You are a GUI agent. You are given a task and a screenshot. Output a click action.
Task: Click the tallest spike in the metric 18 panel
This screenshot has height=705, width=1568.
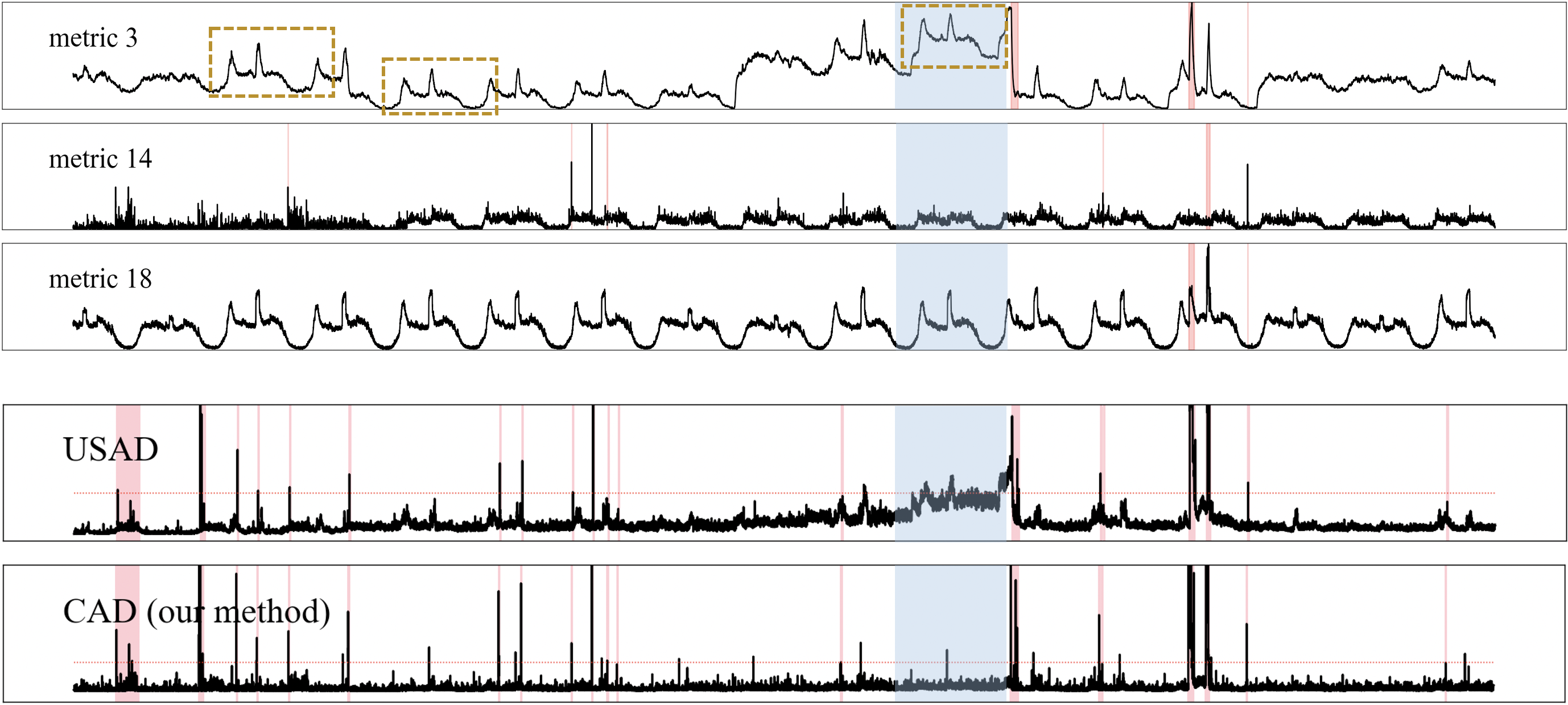point(1208,268)
